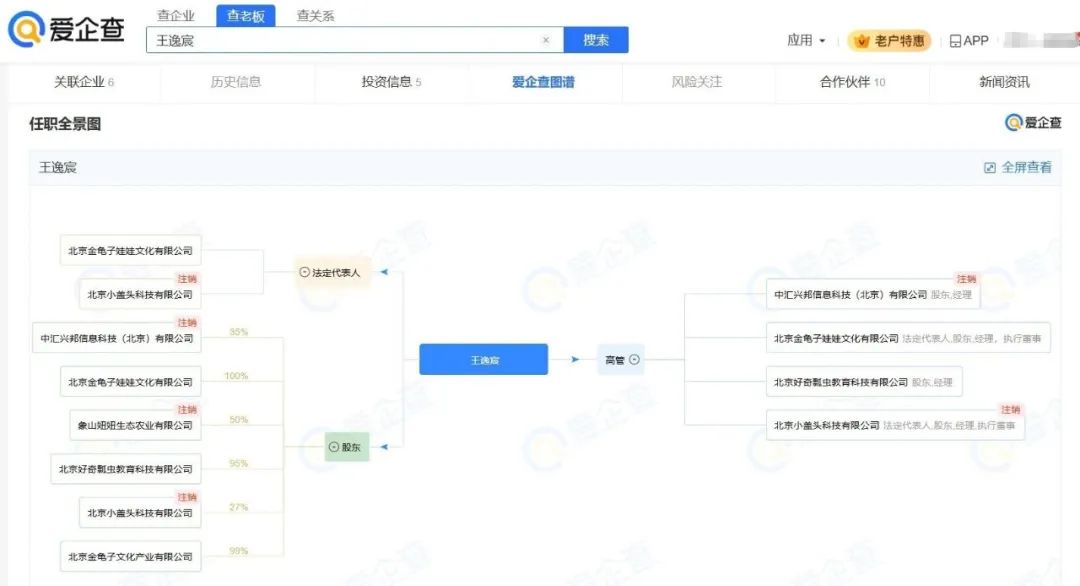
Task: Click the blurred user account area
Action: 1039,41
